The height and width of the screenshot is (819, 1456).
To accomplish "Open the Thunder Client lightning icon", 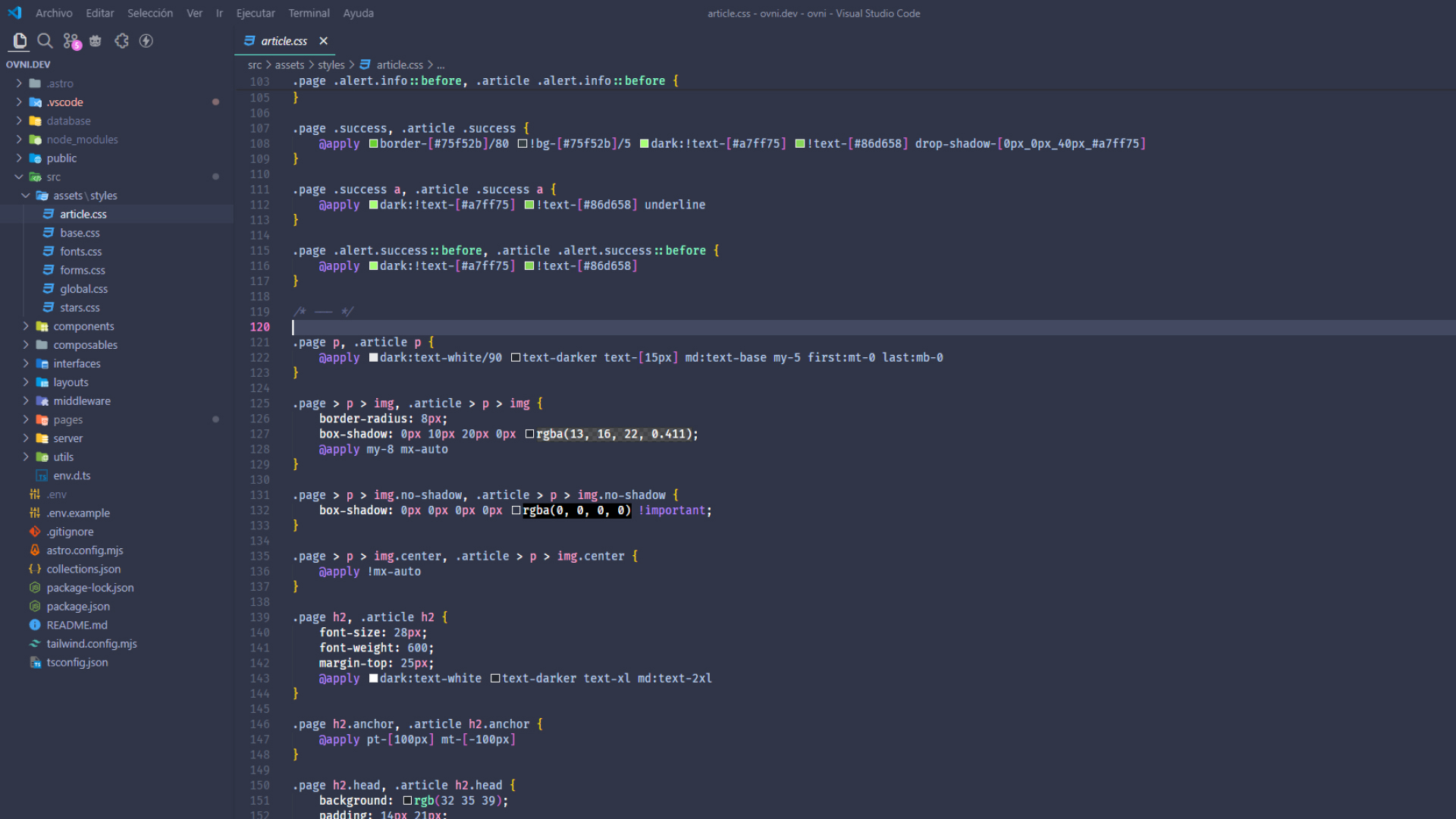I will coord(146,41).
